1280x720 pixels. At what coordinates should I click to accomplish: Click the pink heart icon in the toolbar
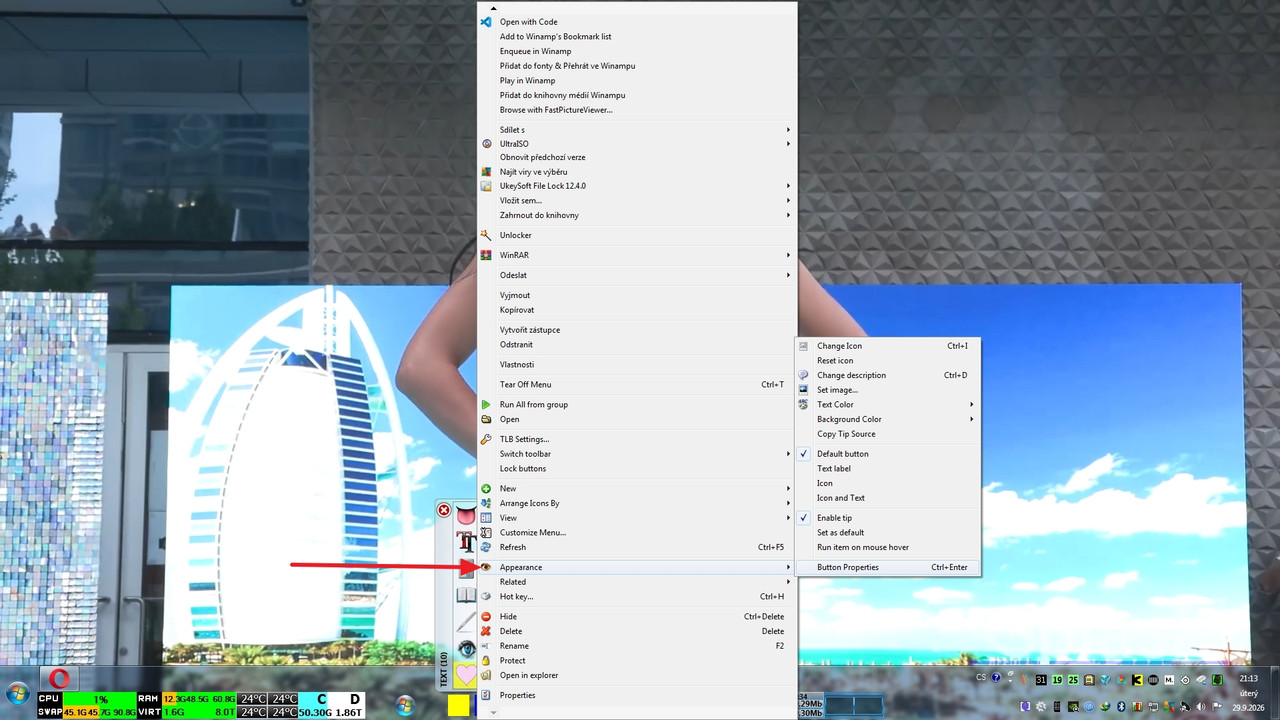click(x=466, y=676)
